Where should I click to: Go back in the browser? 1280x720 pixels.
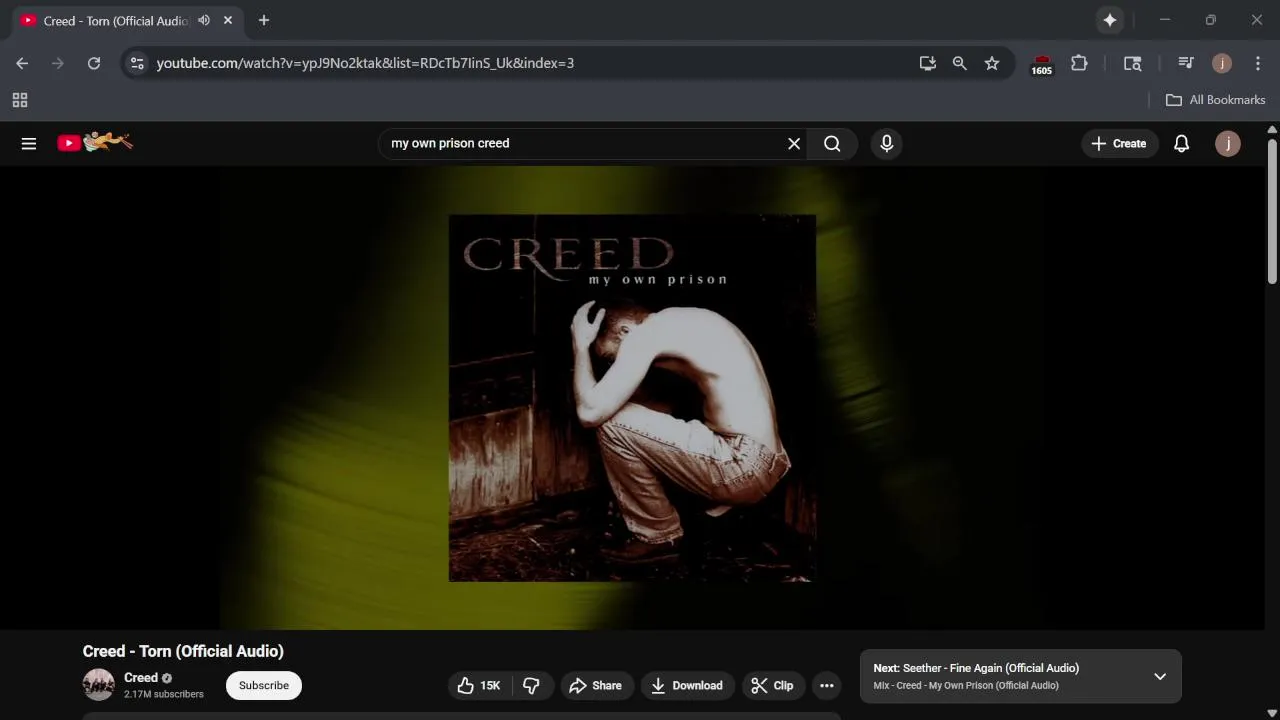pos(22,63)
